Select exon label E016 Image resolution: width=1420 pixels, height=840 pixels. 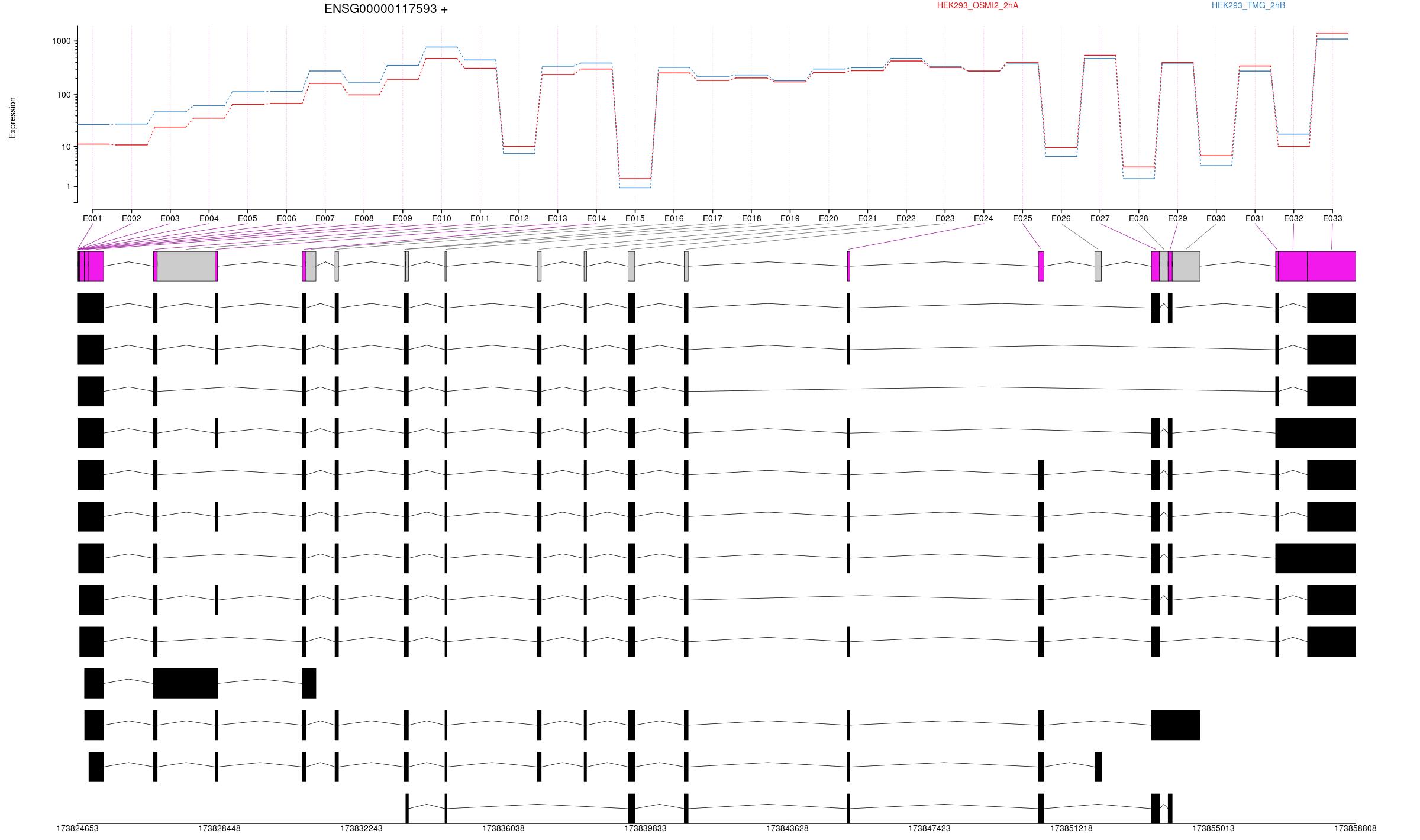point(674,218)
